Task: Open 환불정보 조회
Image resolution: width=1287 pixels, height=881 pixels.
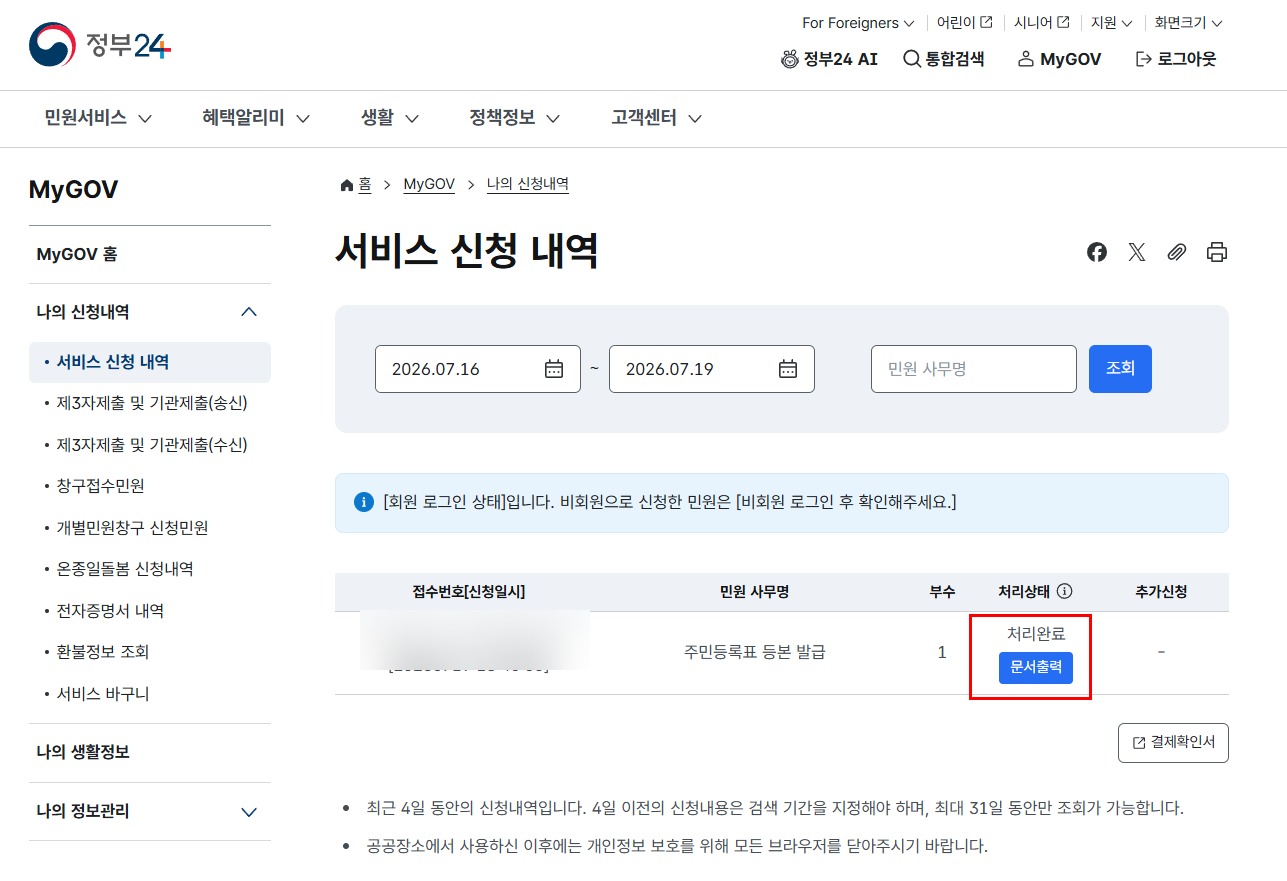Action: click(x=103, y=652)
